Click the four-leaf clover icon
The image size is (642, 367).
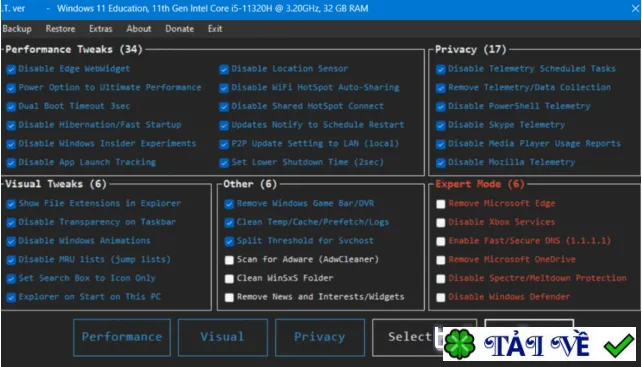459,344
